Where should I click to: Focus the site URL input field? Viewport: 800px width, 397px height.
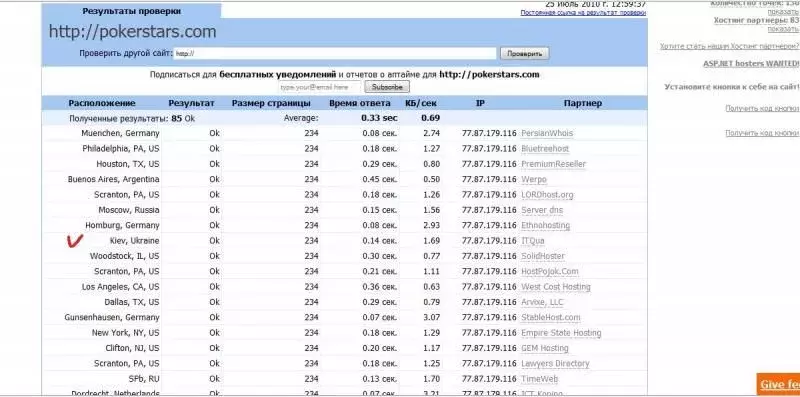pyautogui.click(x=335, y=53)
